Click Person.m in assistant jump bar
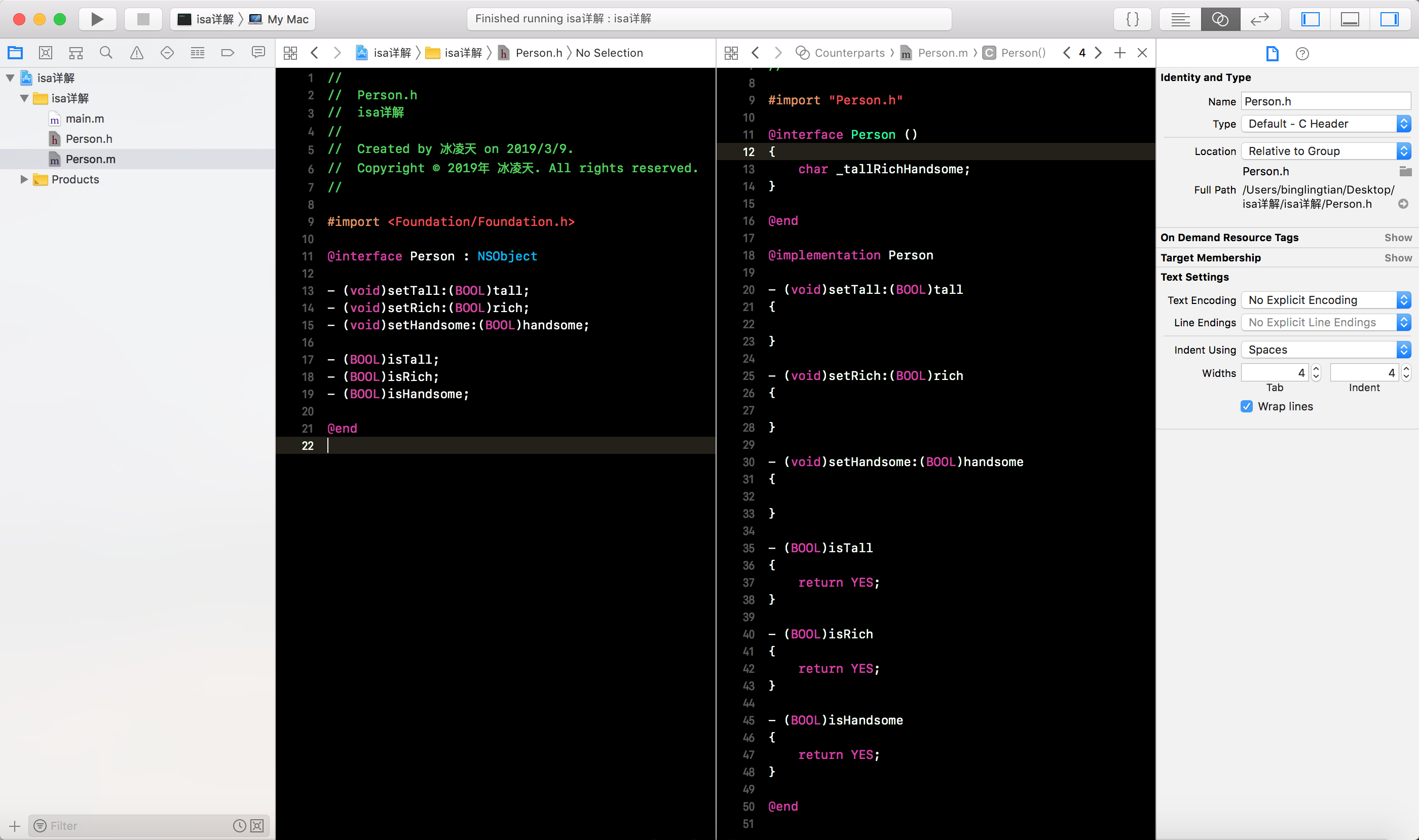 pos(933,53)
